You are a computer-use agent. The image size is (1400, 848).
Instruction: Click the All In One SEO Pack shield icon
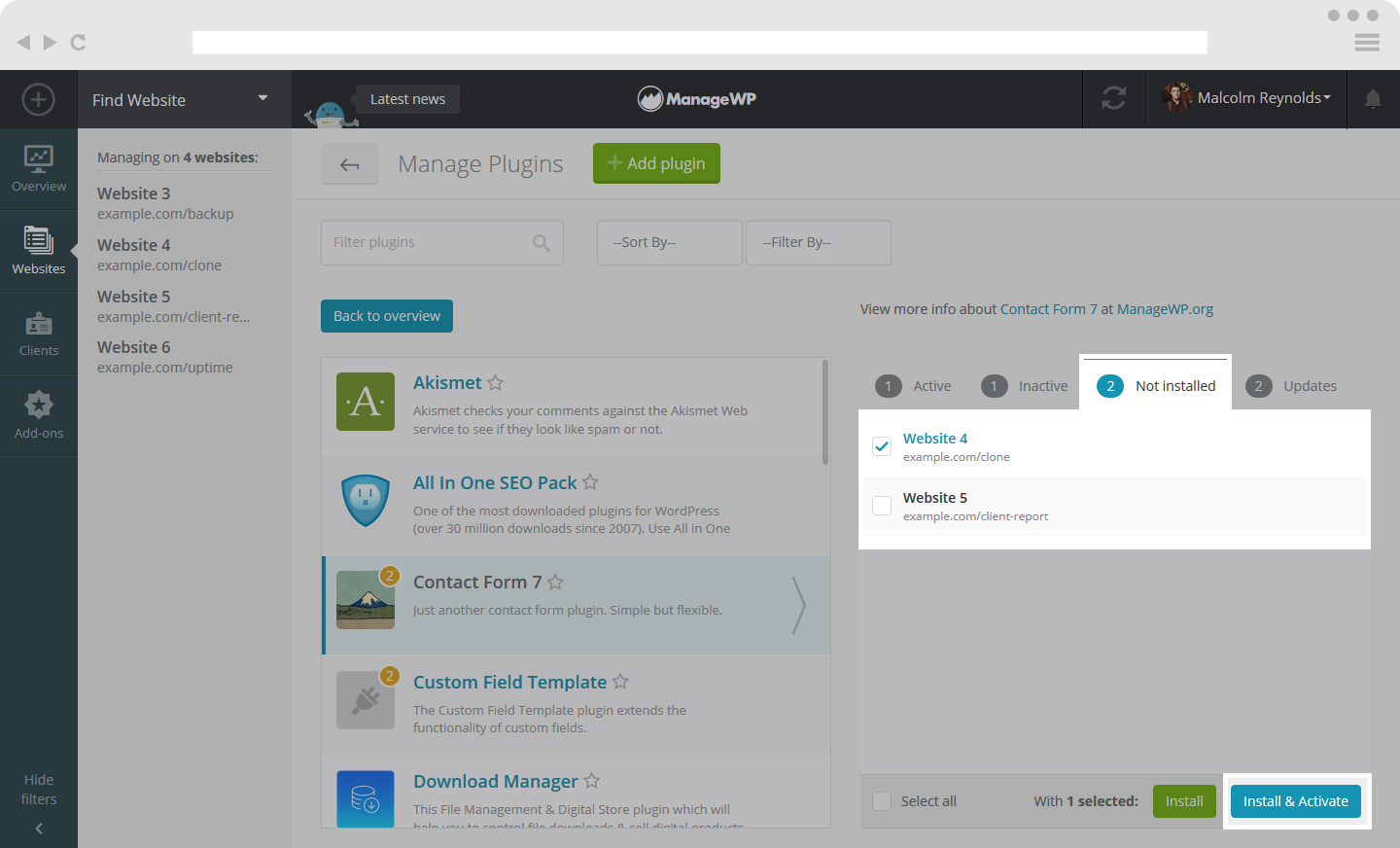366,501
